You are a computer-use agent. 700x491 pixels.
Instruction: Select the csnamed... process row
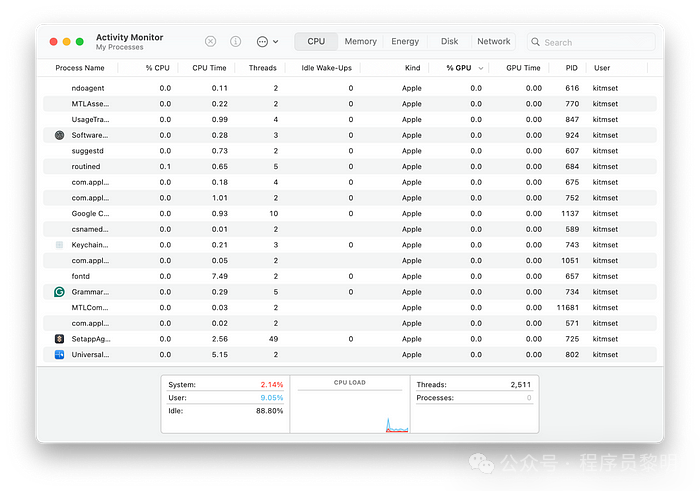(350, 229)
